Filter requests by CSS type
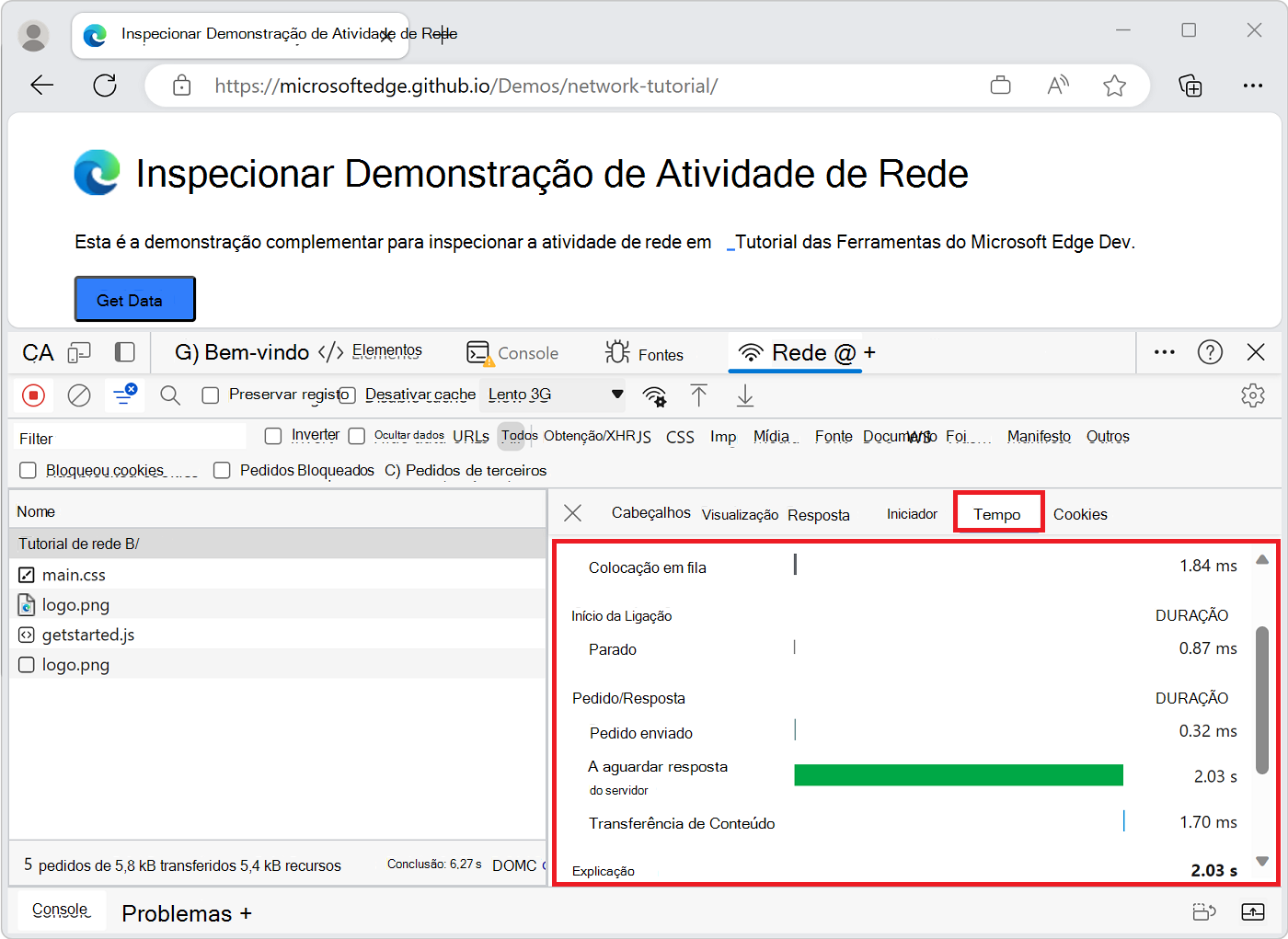This screenshot has height=939, width=1288. click(680, 437)
